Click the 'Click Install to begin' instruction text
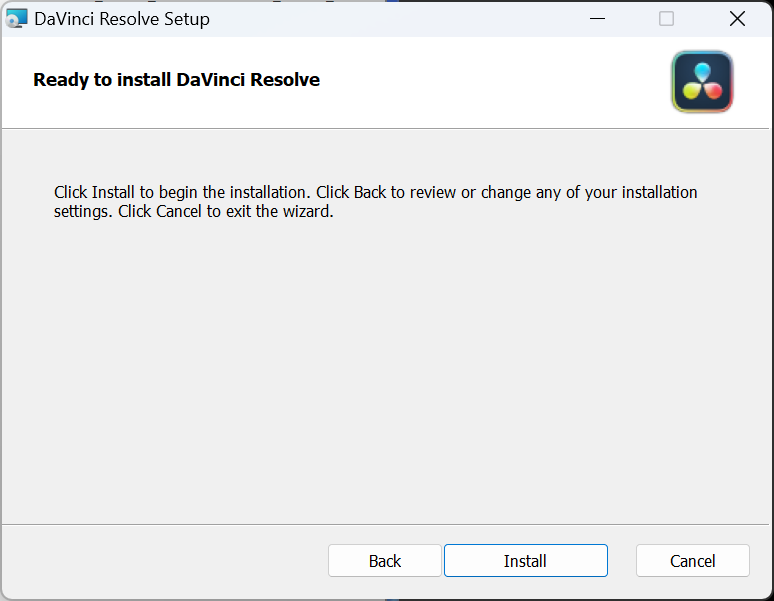Screen dimensions: 774x601 375,201
